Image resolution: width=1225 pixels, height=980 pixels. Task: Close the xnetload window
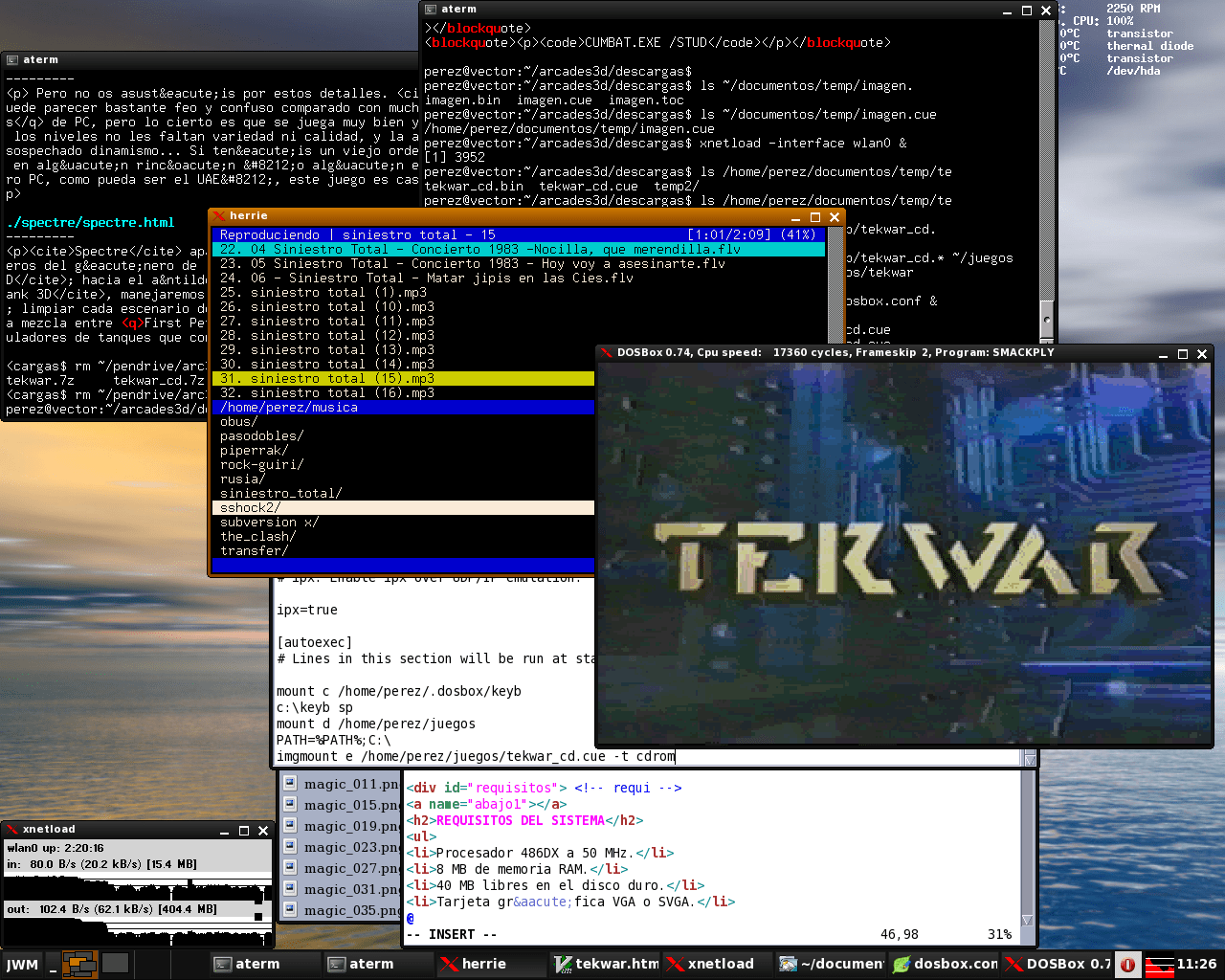pyautogui.click(x=263, y=831)
